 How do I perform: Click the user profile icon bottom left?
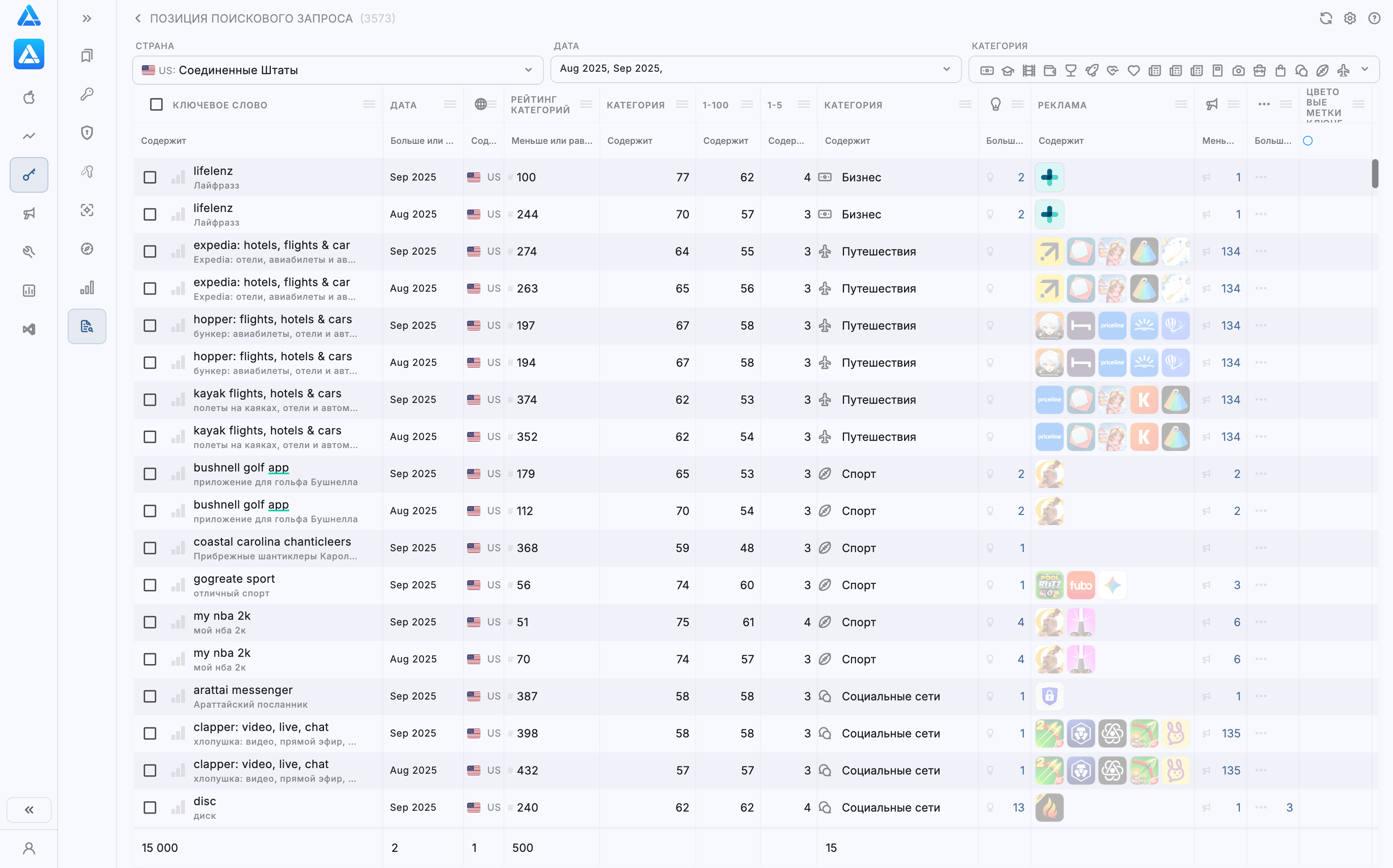point(29,848)
